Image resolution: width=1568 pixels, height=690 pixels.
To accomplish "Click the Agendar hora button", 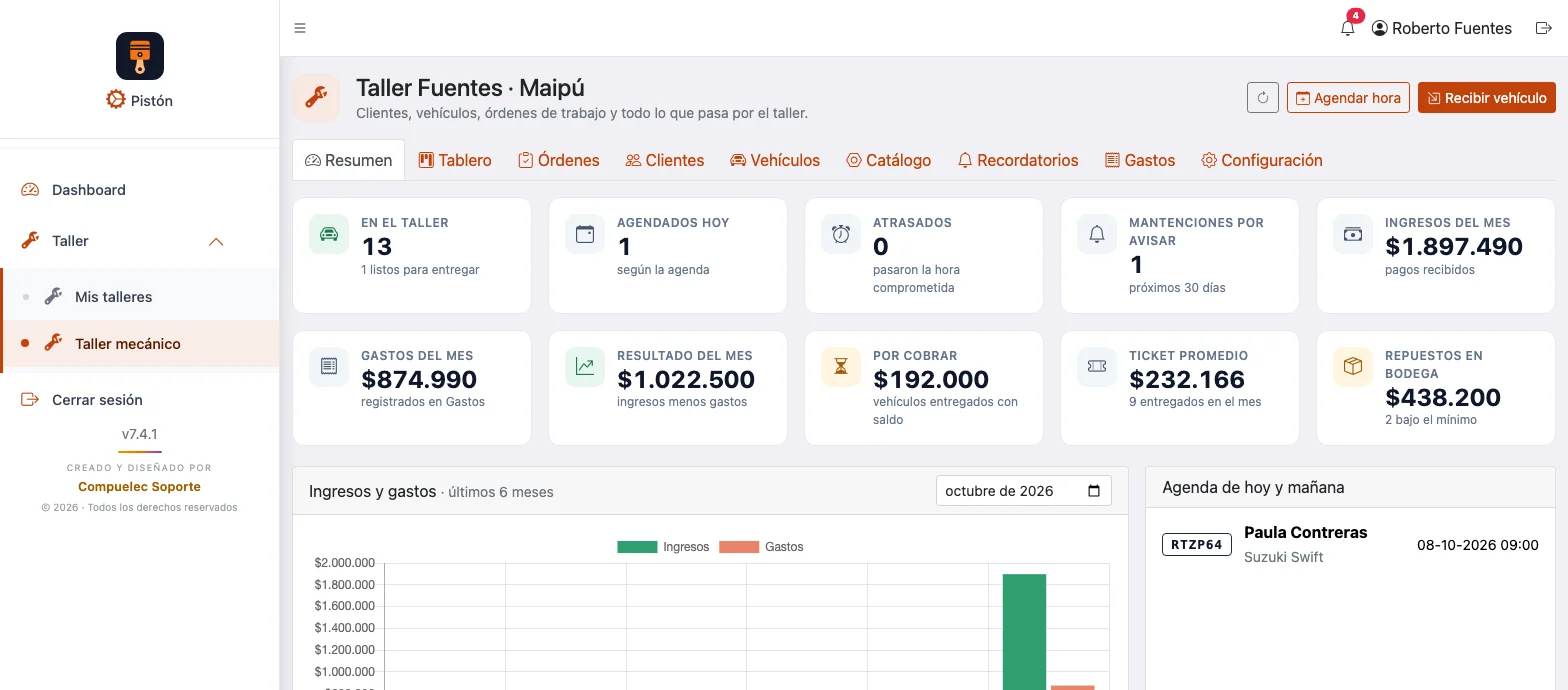I will pos(1348,98).
